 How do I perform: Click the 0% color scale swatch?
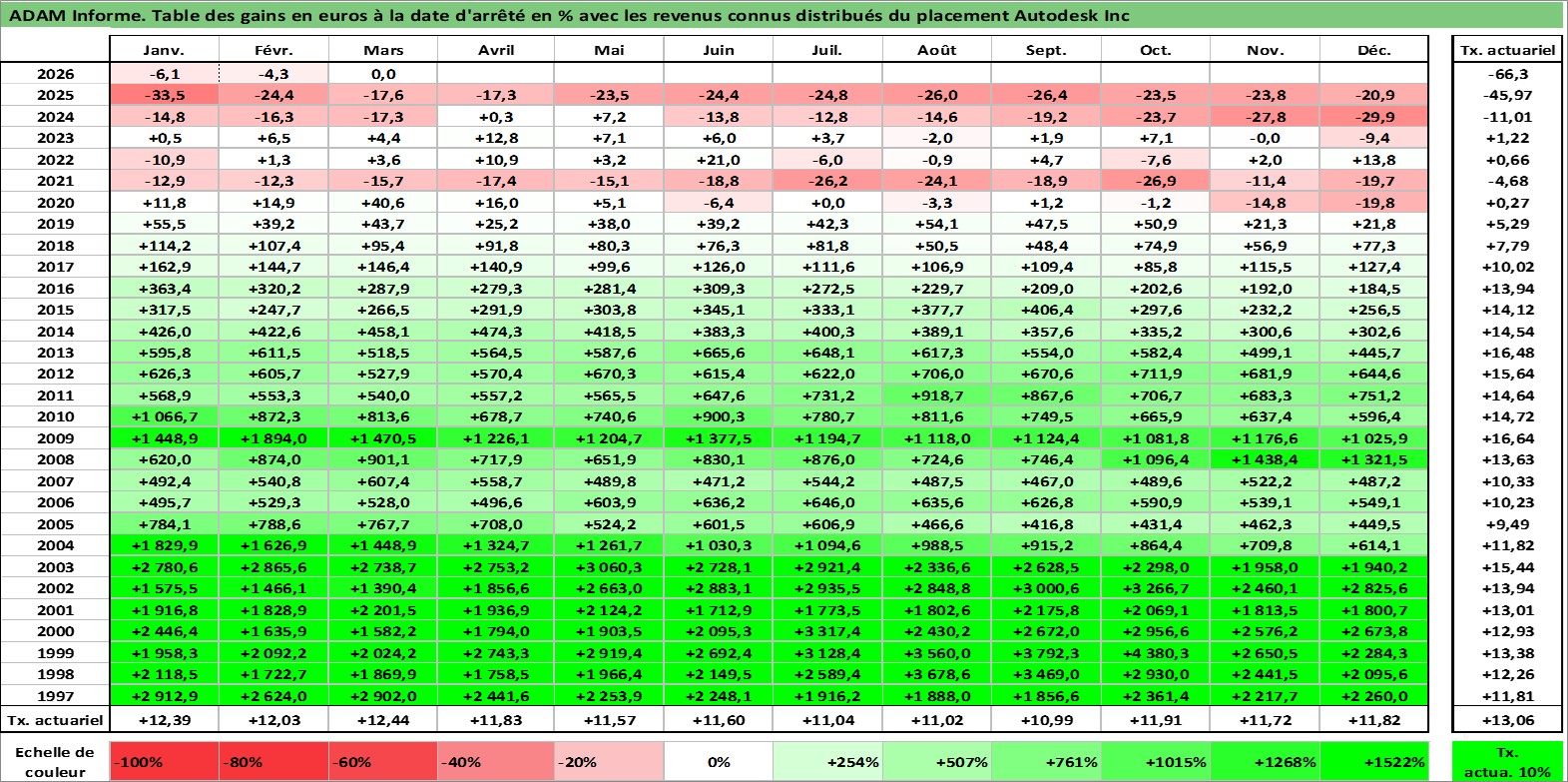click(x=719, y=761)
